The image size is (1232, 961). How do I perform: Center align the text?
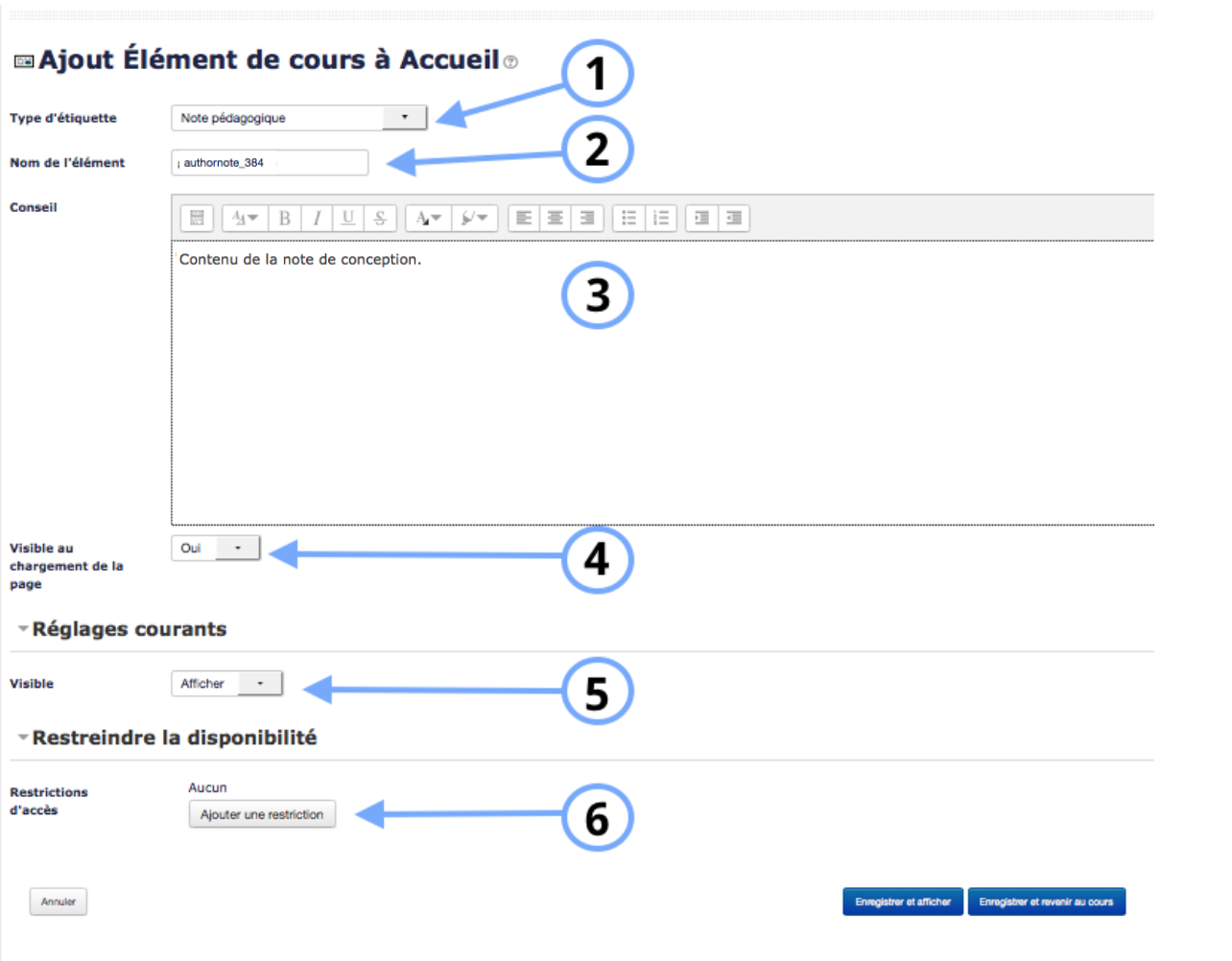coord(556,219)
